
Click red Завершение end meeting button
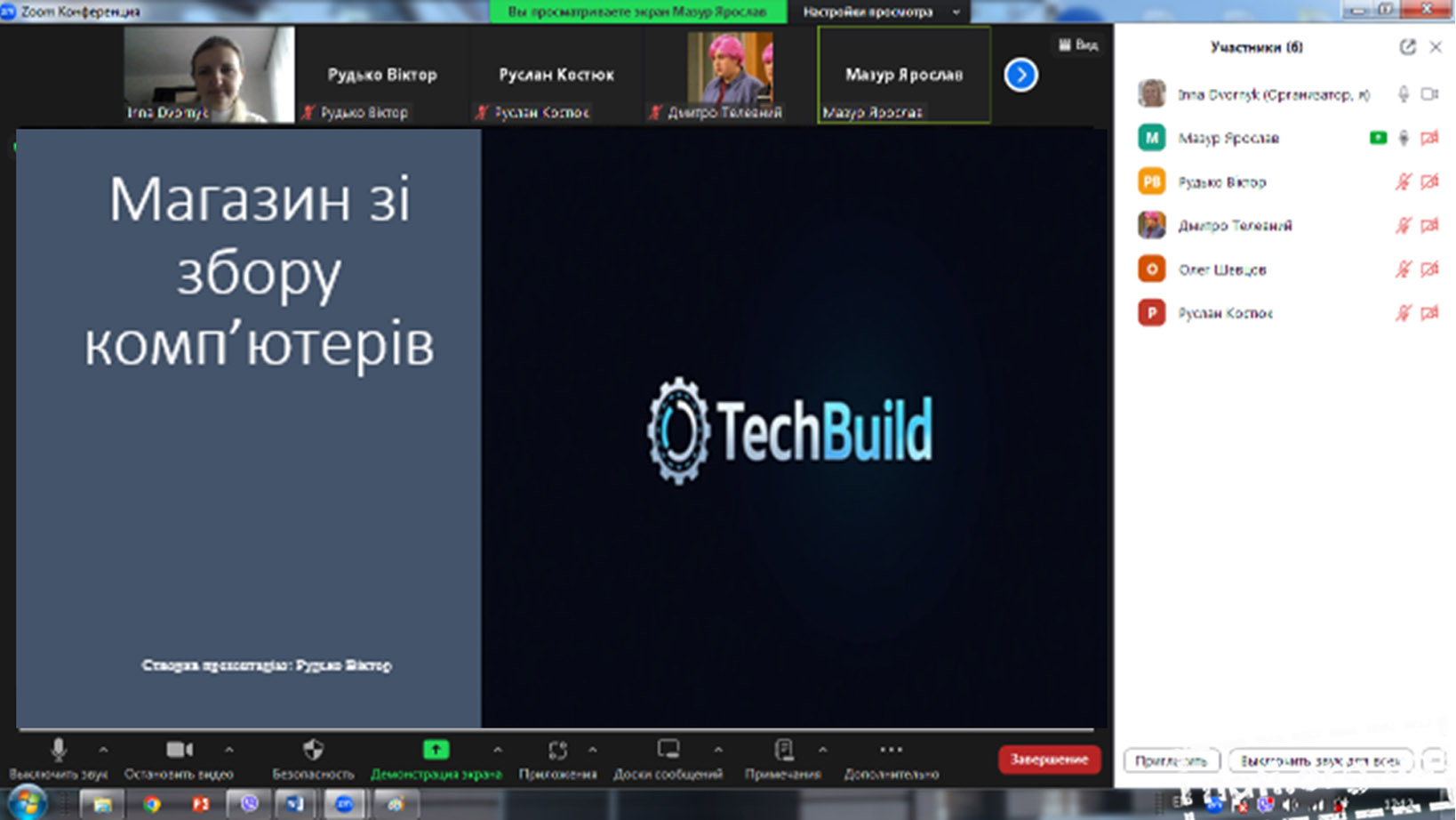click(x=1049, y=759)
